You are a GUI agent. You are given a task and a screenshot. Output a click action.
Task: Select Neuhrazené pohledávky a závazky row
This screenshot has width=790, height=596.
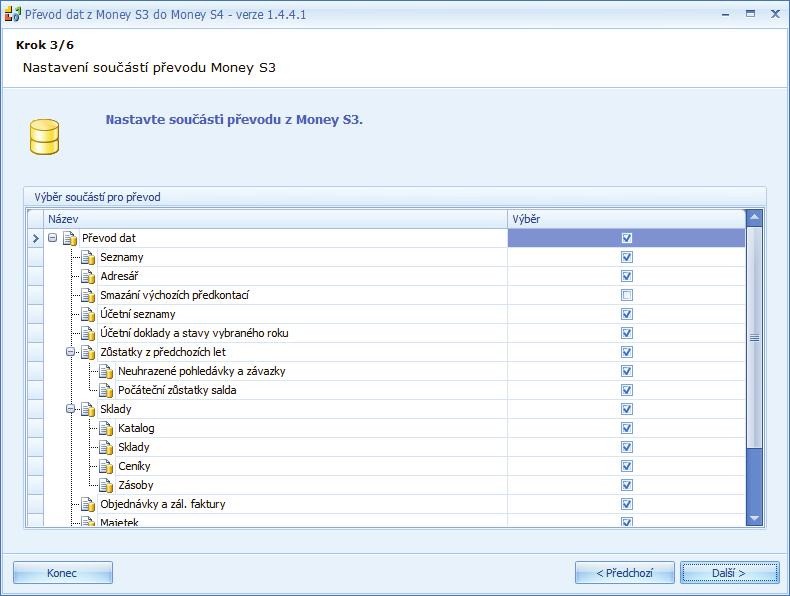pyautogui.click(x=386, y=371)
